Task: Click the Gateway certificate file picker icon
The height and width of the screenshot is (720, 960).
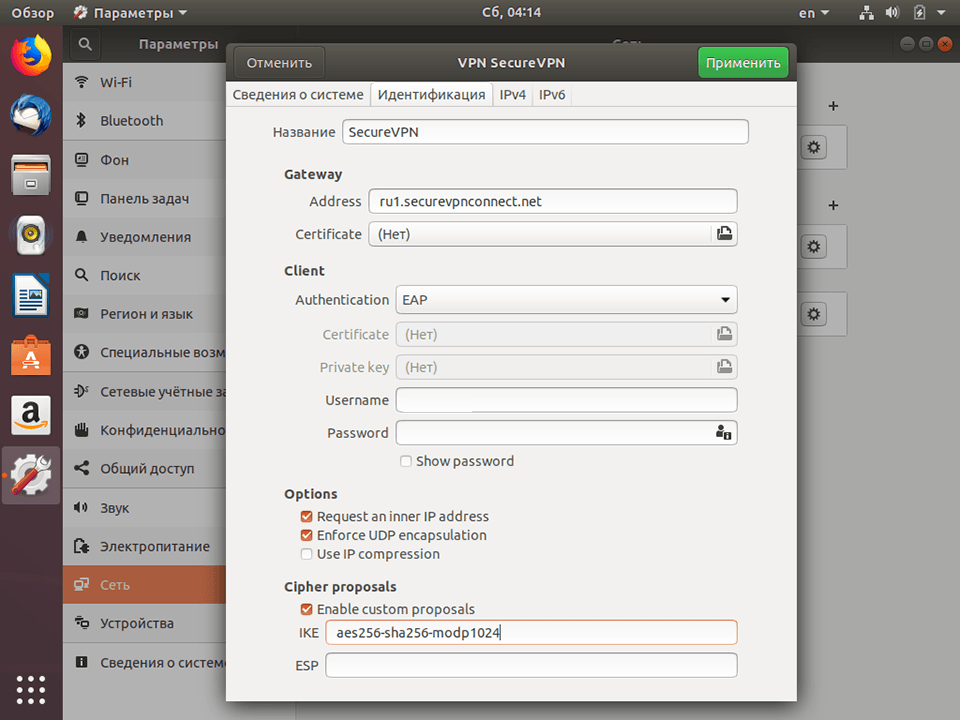Action: 724,234
